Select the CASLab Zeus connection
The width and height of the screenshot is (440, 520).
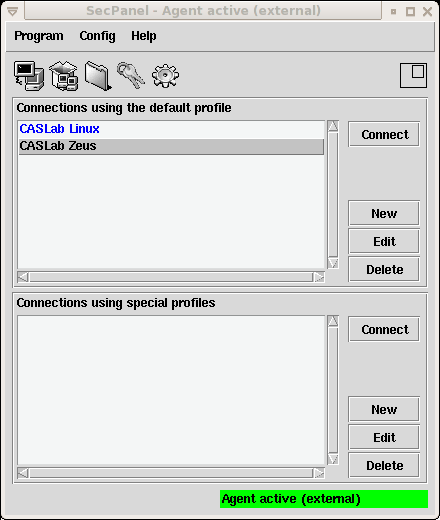(x=171, y=146)
